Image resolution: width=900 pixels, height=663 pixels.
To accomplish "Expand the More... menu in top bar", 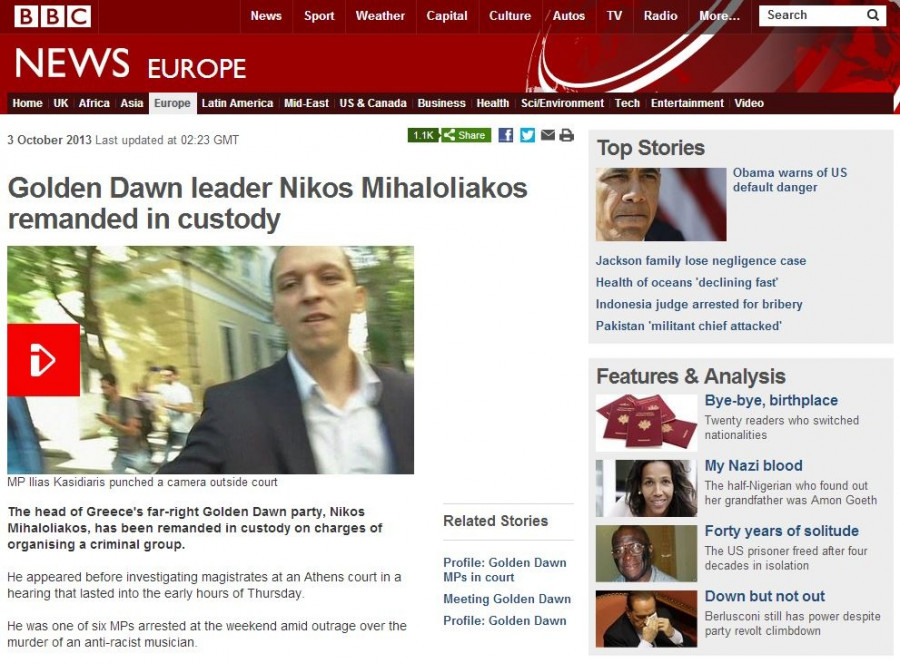I will (x=719, y=16).
